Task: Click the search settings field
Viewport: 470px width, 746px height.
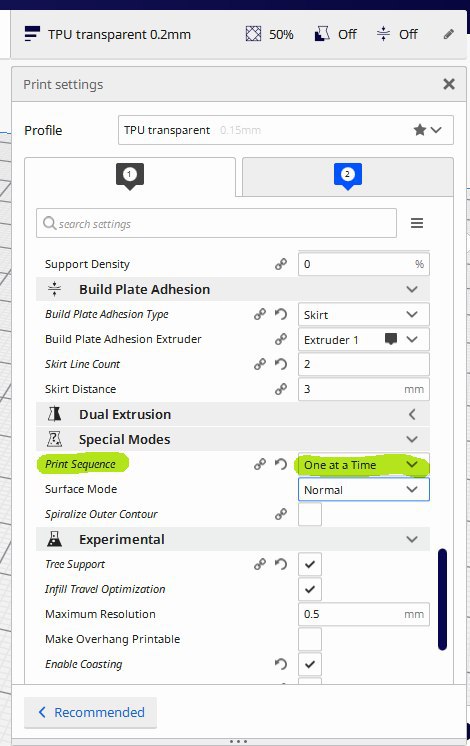Action: pyautogui.click(x=216, y=223)
